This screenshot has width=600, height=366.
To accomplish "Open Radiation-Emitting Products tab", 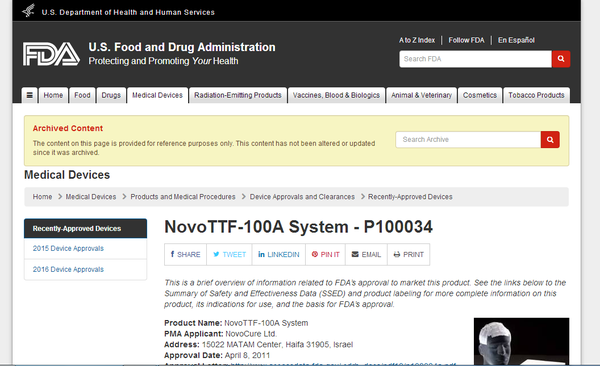I will (238, 95).
